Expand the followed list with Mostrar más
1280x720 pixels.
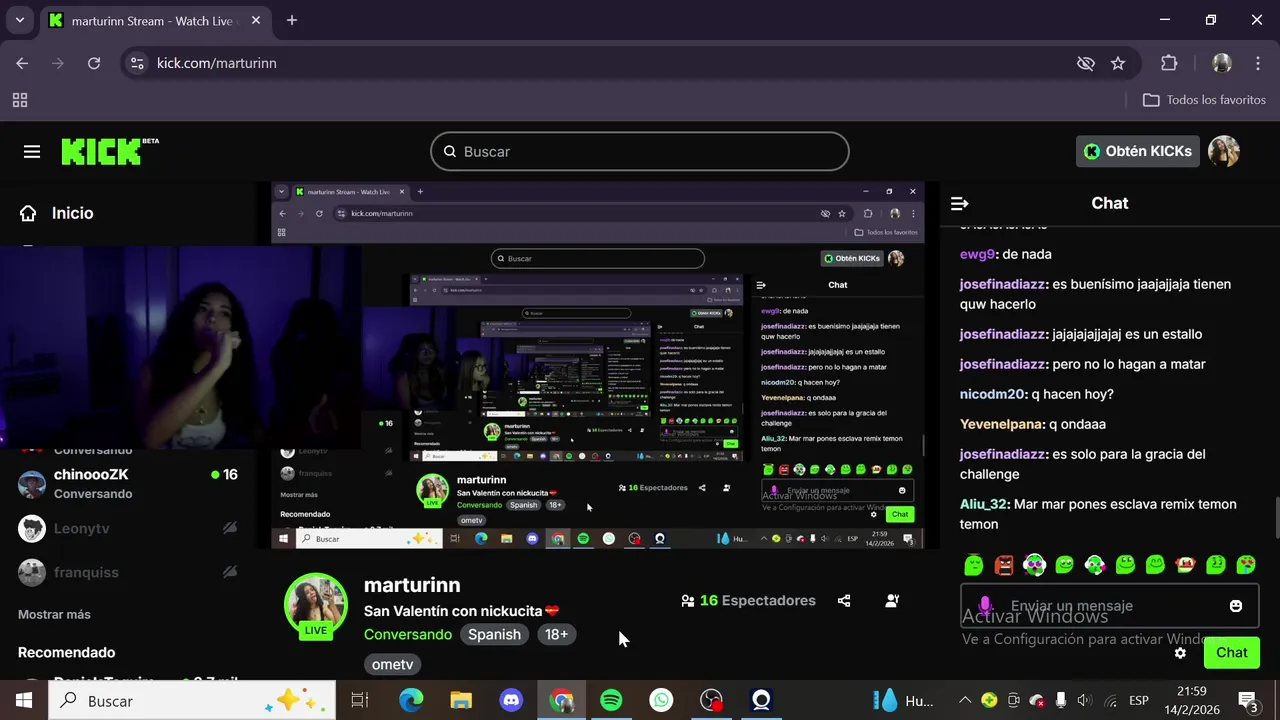[54, 614]
